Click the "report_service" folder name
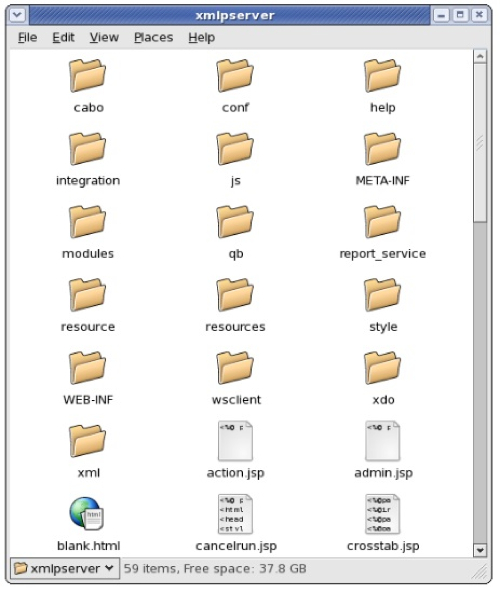Image resolution: width=500 pixels, height=593 pixels. pyautogui.click(x=383, y=254)
